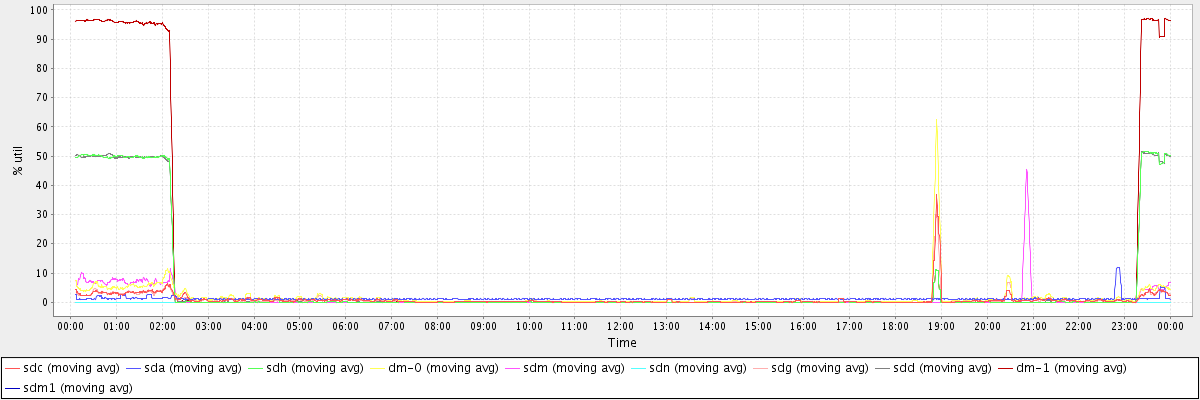Image resolution: width=1200 pixels, height=400 pixels.
Task: Click the "Time" x-axis title
Action: pyautogui.click(x=620, y=343)
